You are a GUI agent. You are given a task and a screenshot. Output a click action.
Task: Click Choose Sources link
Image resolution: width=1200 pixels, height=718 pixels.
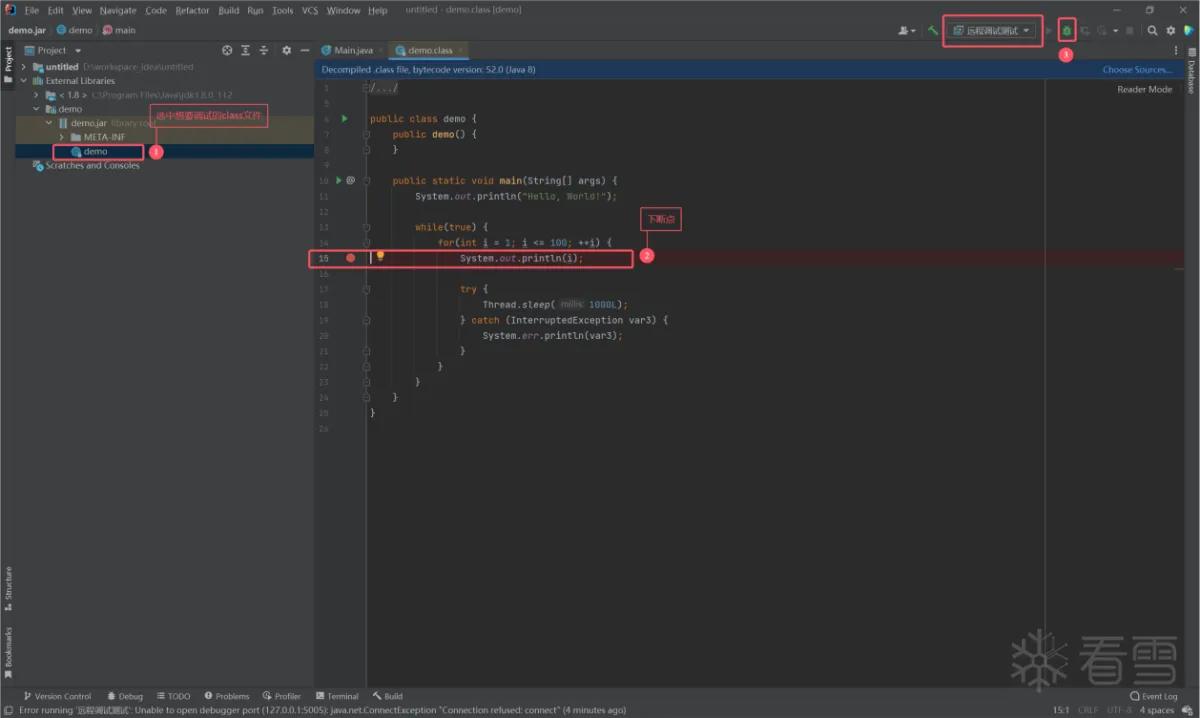click(x=1137, y=70)
